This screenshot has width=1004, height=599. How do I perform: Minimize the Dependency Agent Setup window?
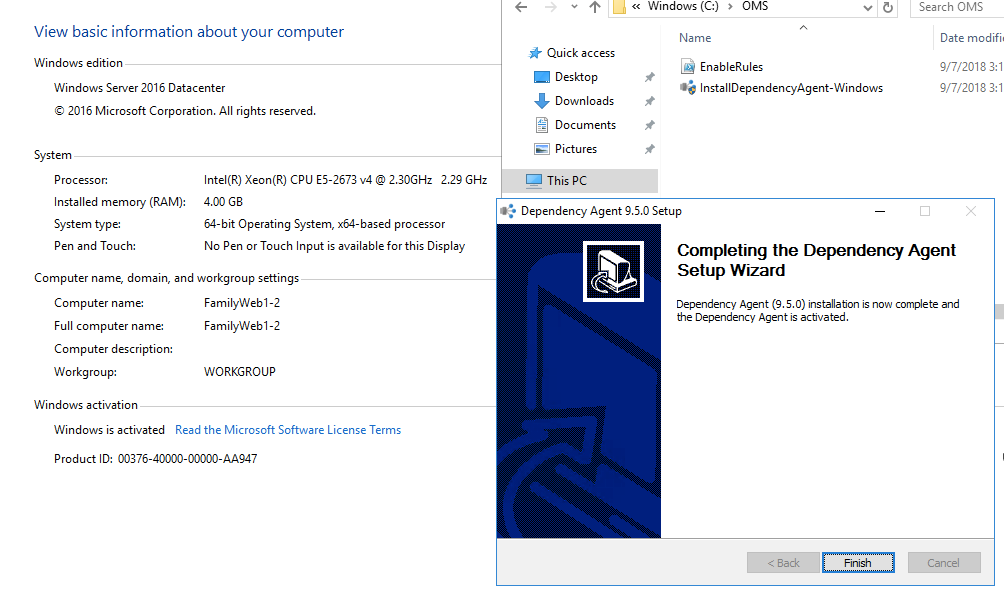[x=880, y=211]
